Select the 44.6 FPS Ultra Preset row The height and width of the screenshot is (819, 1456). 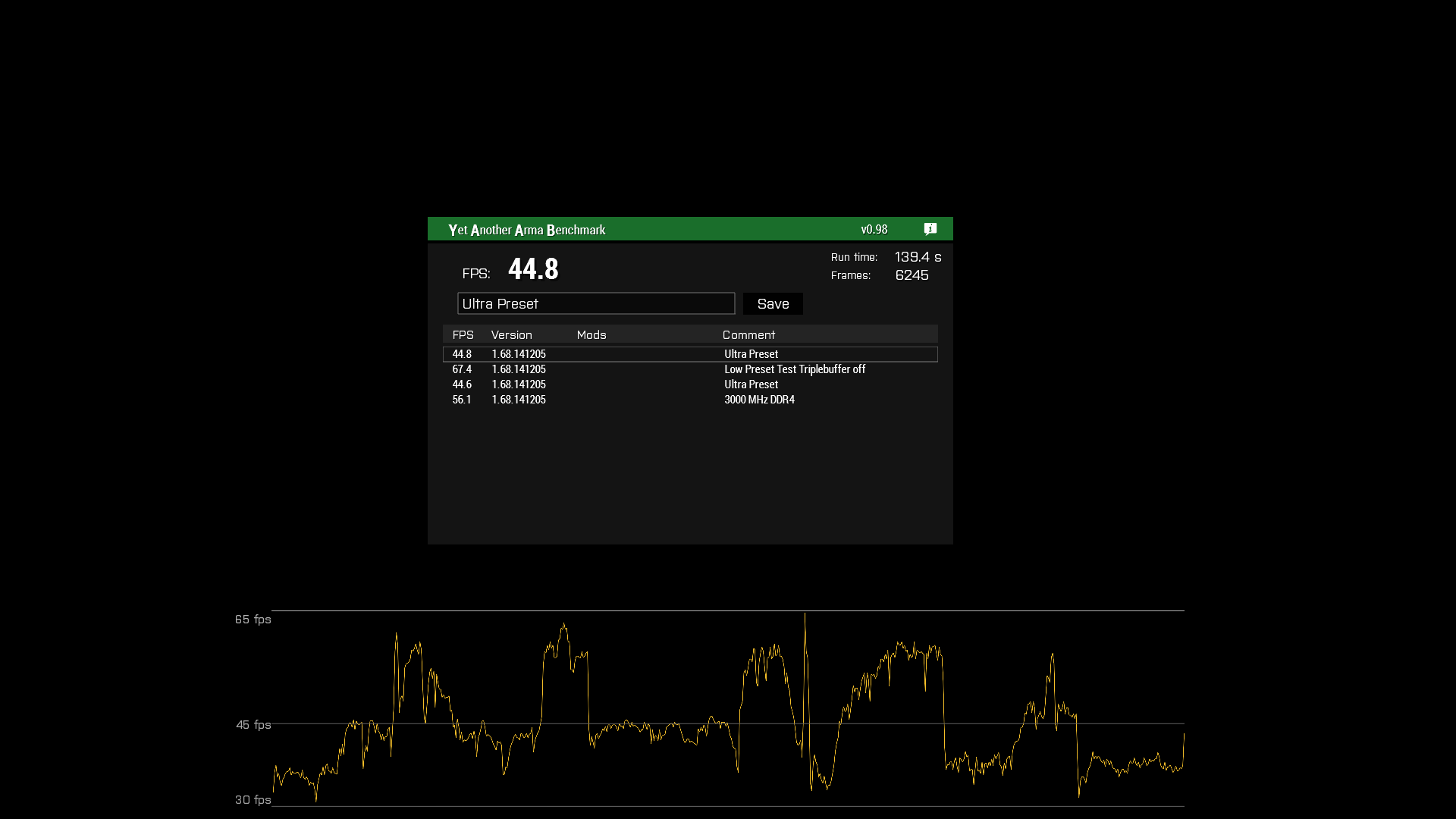tap(690, 384)
